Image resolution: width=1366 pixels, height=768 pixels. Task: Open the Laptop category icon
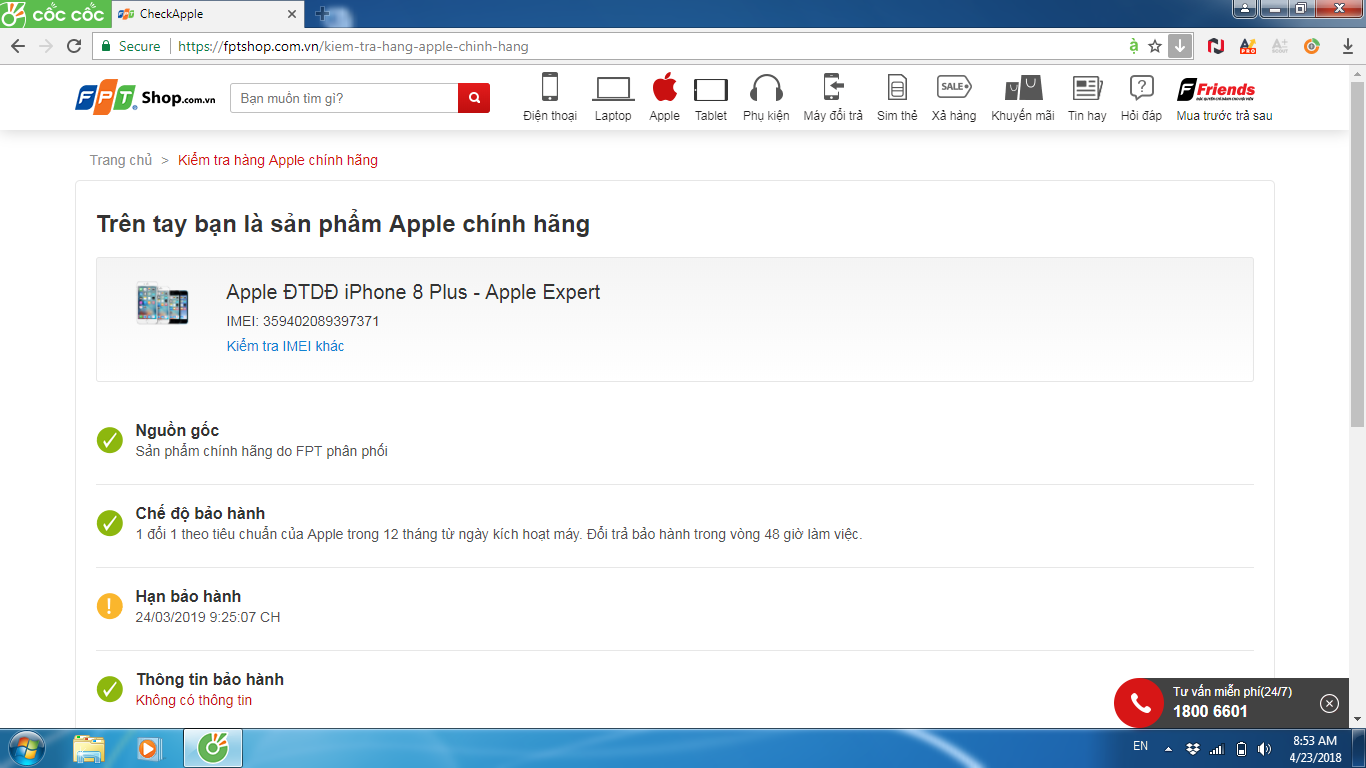(613, 98)
